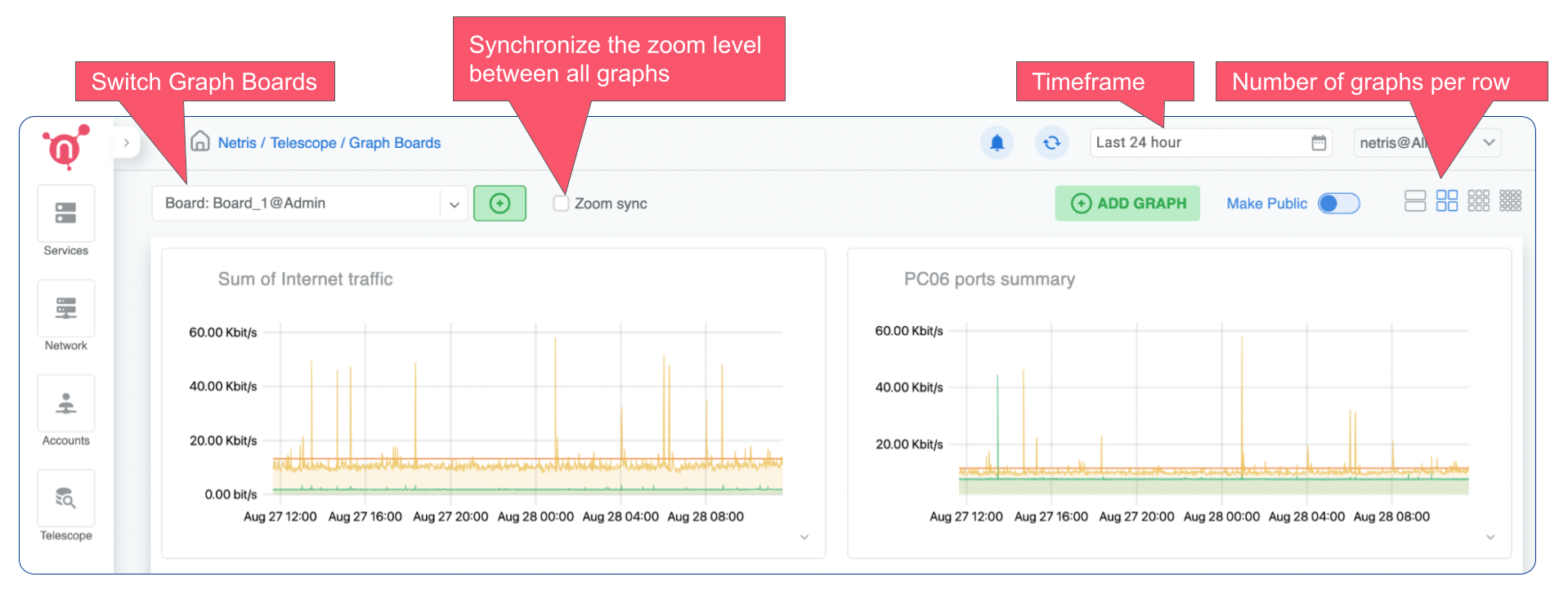Viewport: 1568px width, 599px height.
Task: Click the notification bell icon
Action: 997,143
